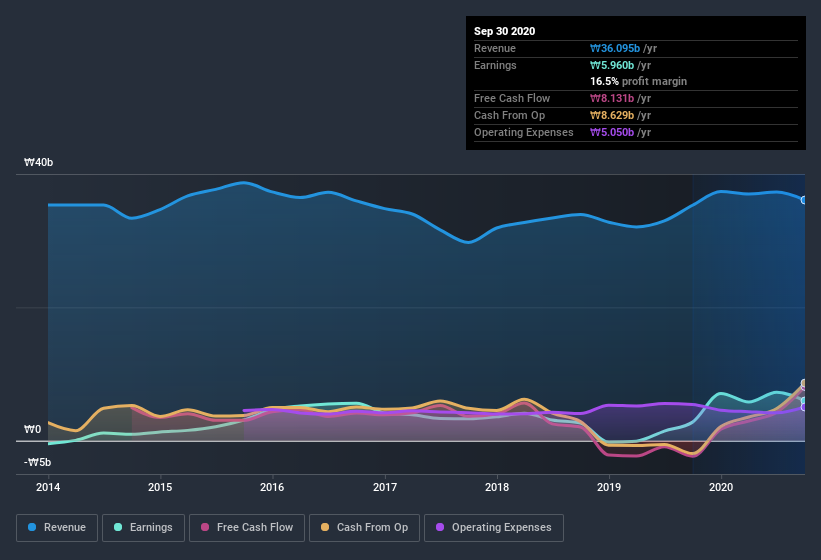Click the ₩8.131b free cash flow value
821x560 pixels.
point(612,98)
